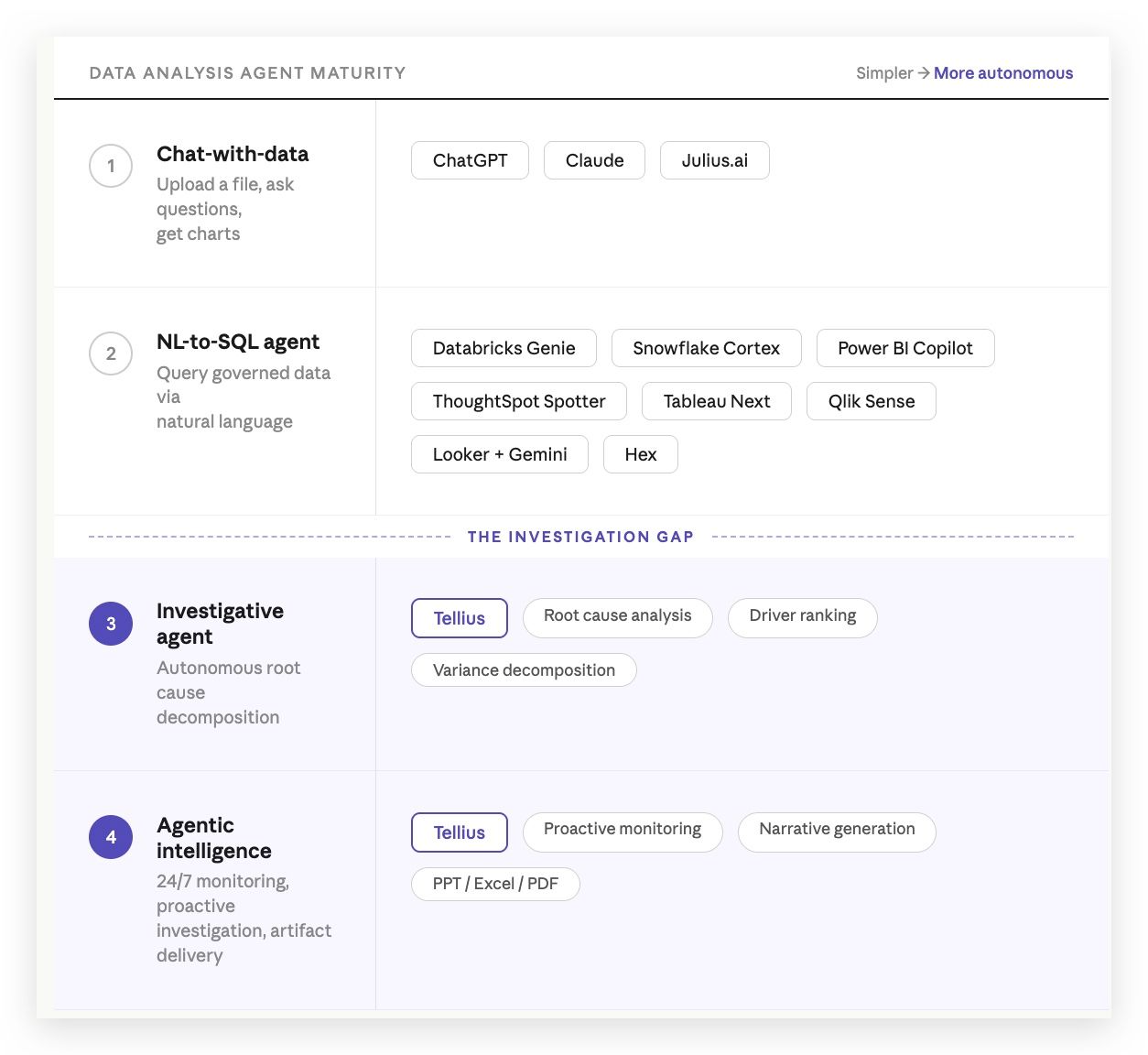Click the NL-to-SQL agent heading

click(238, 342)
